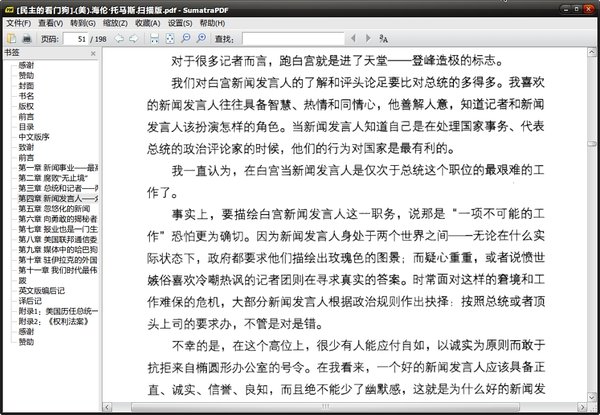Image resolution: width=600 pixels, height=415 pixels.
Task: Select the 英文版编后记 bookmark
Action: pyautogui.click(x=42, y=291)
